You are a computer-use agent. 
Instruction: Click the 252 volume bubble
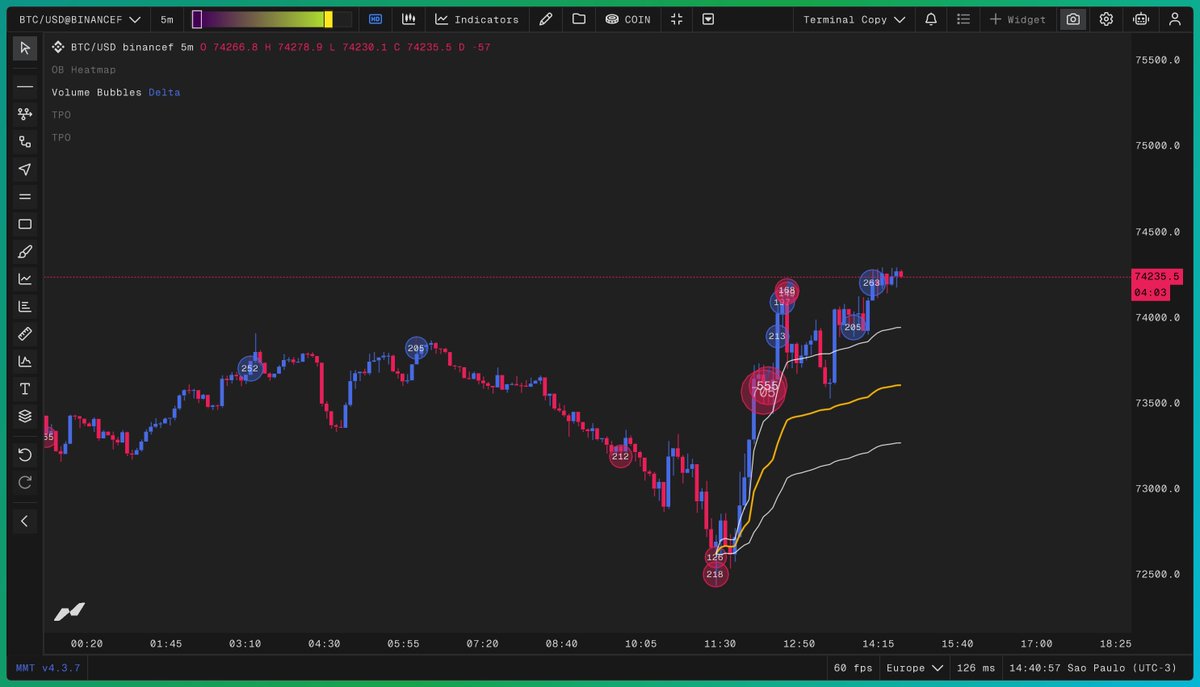pos(250,369)
